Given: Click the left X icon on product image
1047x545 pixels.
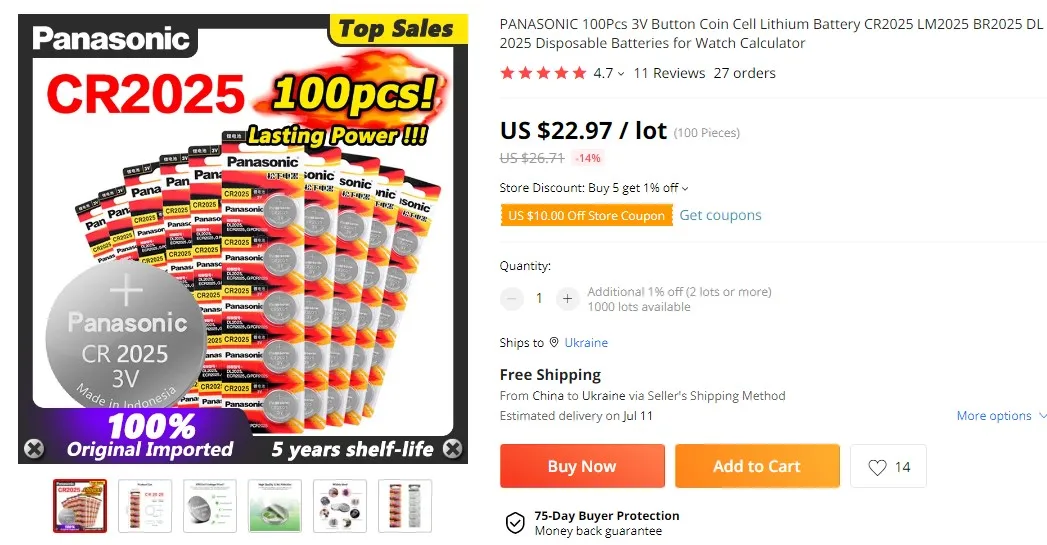Looking at the screenshot, I should (34, 449).
